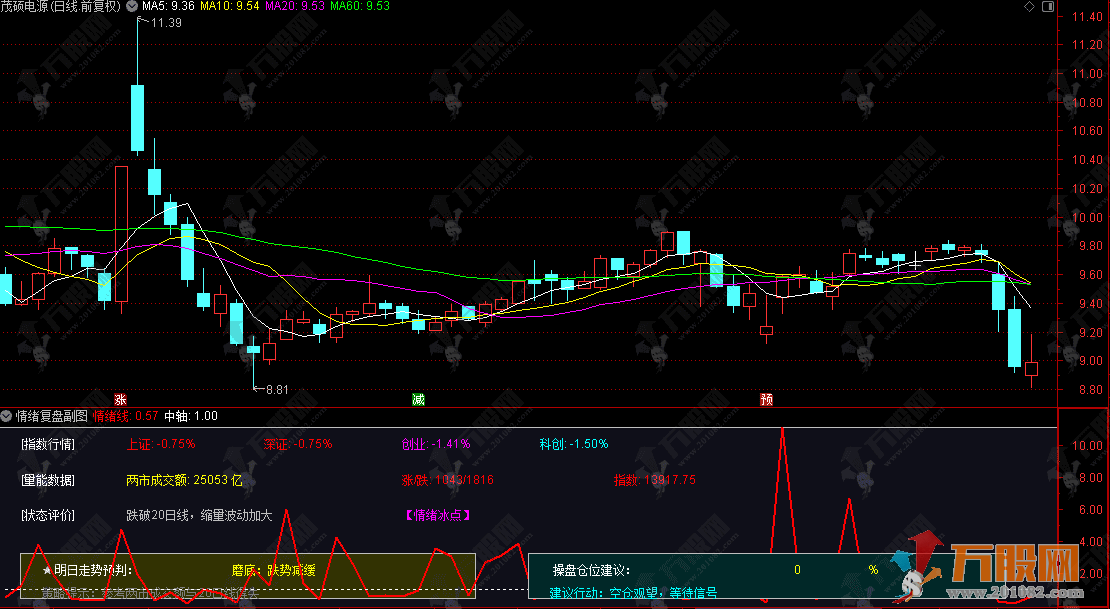Click the 11.39 high price marker

tap(165, 23)
